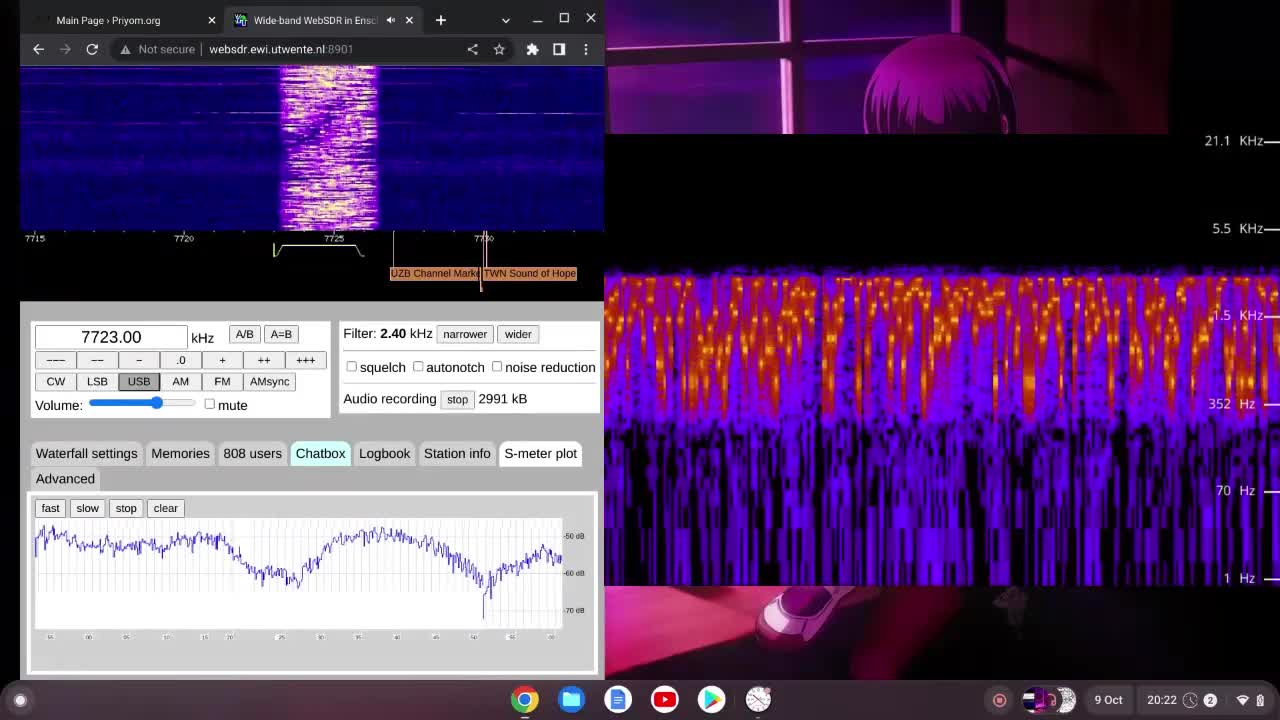Adjust the Volume slider
The height and width of the screenshot is (720, 1280).
(142, 403)
